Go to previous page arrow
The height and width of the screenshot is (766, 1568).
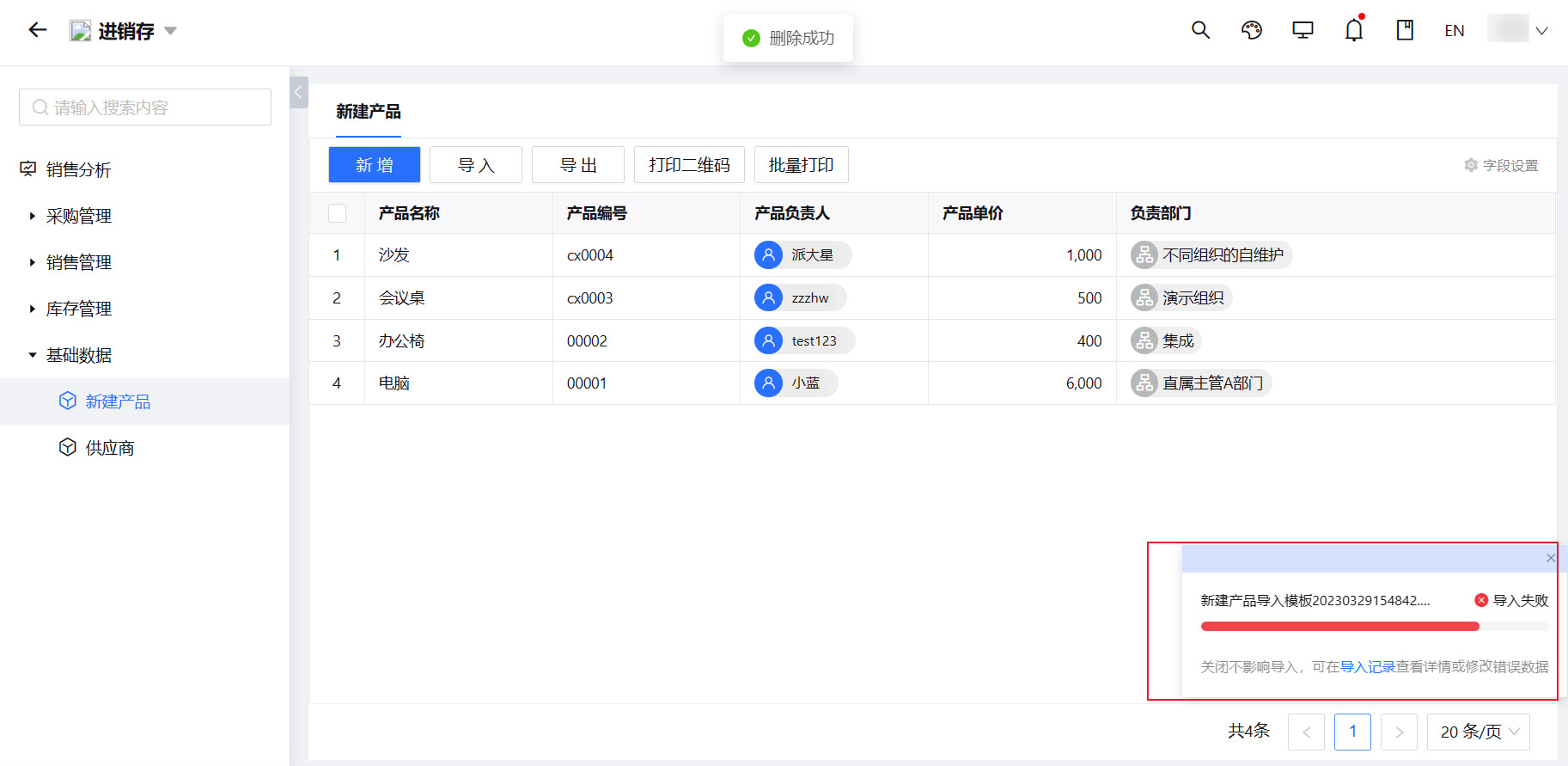[x=1306, y=732]
